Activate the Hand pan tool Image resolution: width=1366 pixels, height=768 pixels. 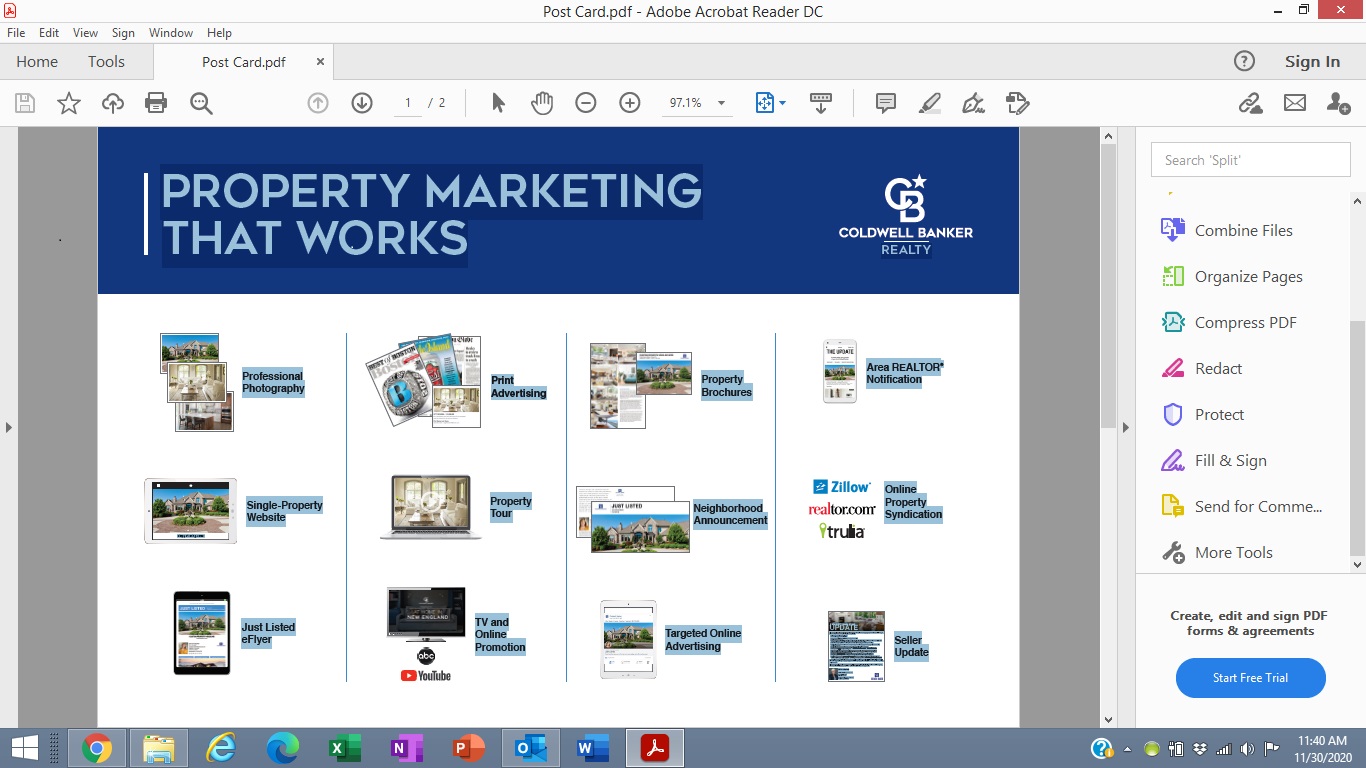pos(542,103)
